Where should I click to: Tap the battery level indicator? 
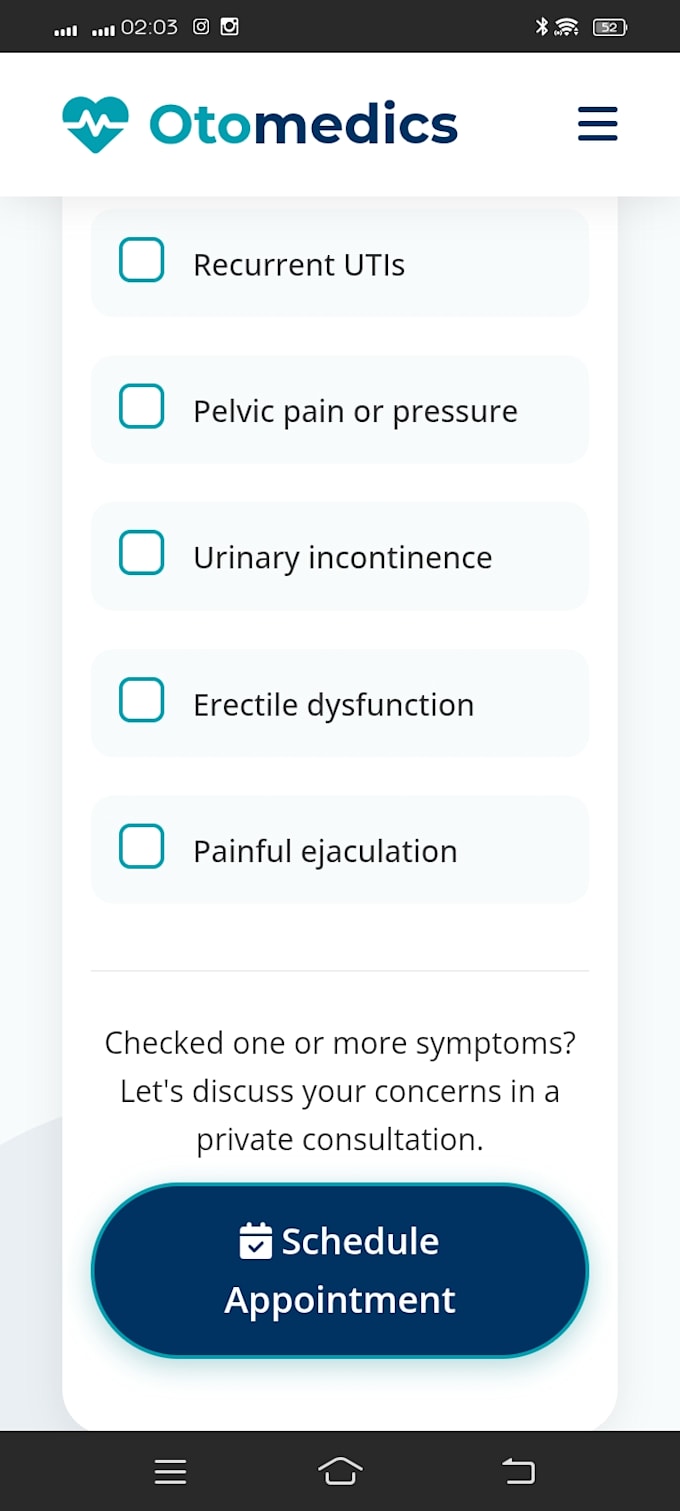[610, 27]
